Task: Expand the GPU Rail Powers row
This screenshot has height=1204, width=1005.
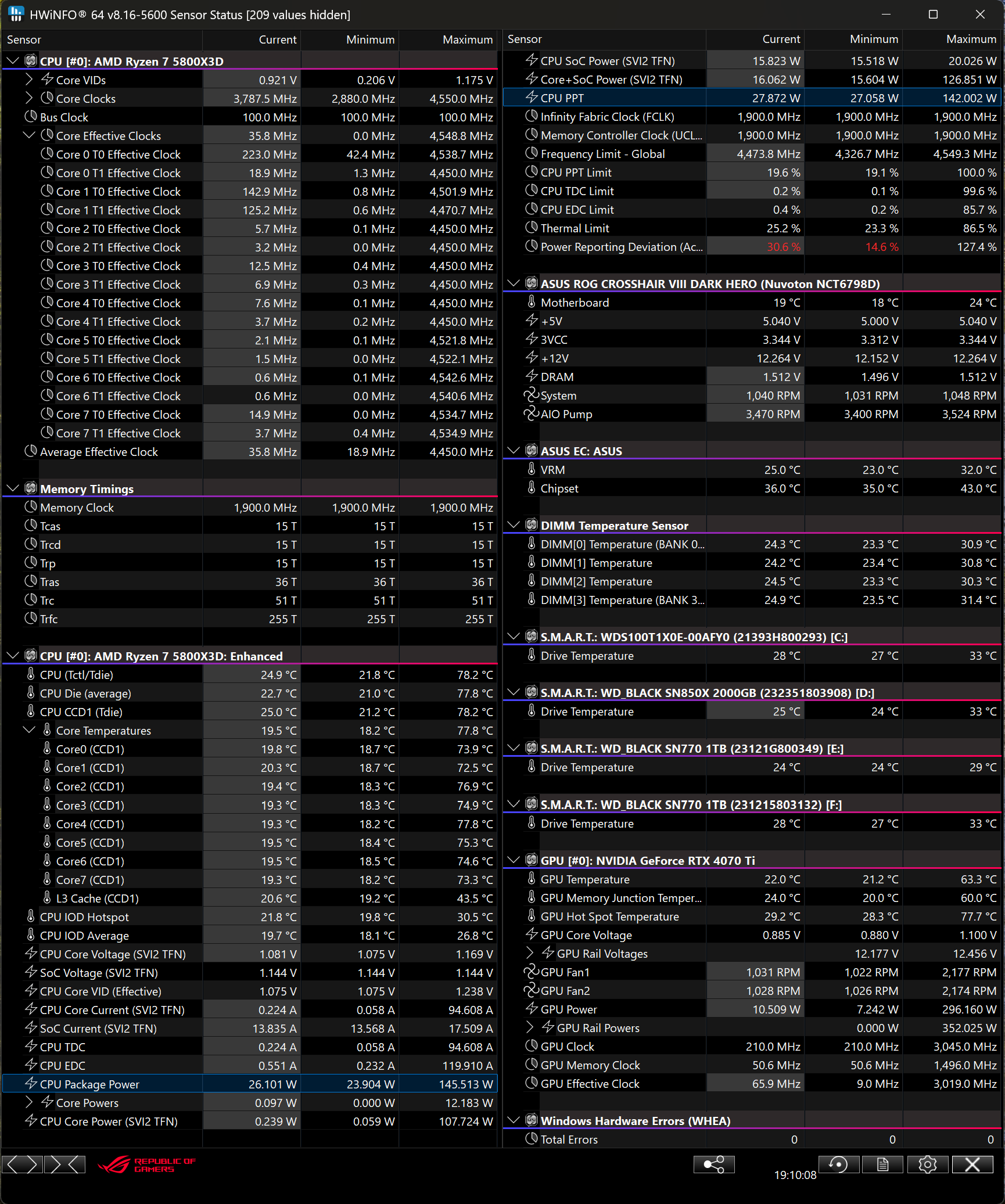Action: [530, 1027]
